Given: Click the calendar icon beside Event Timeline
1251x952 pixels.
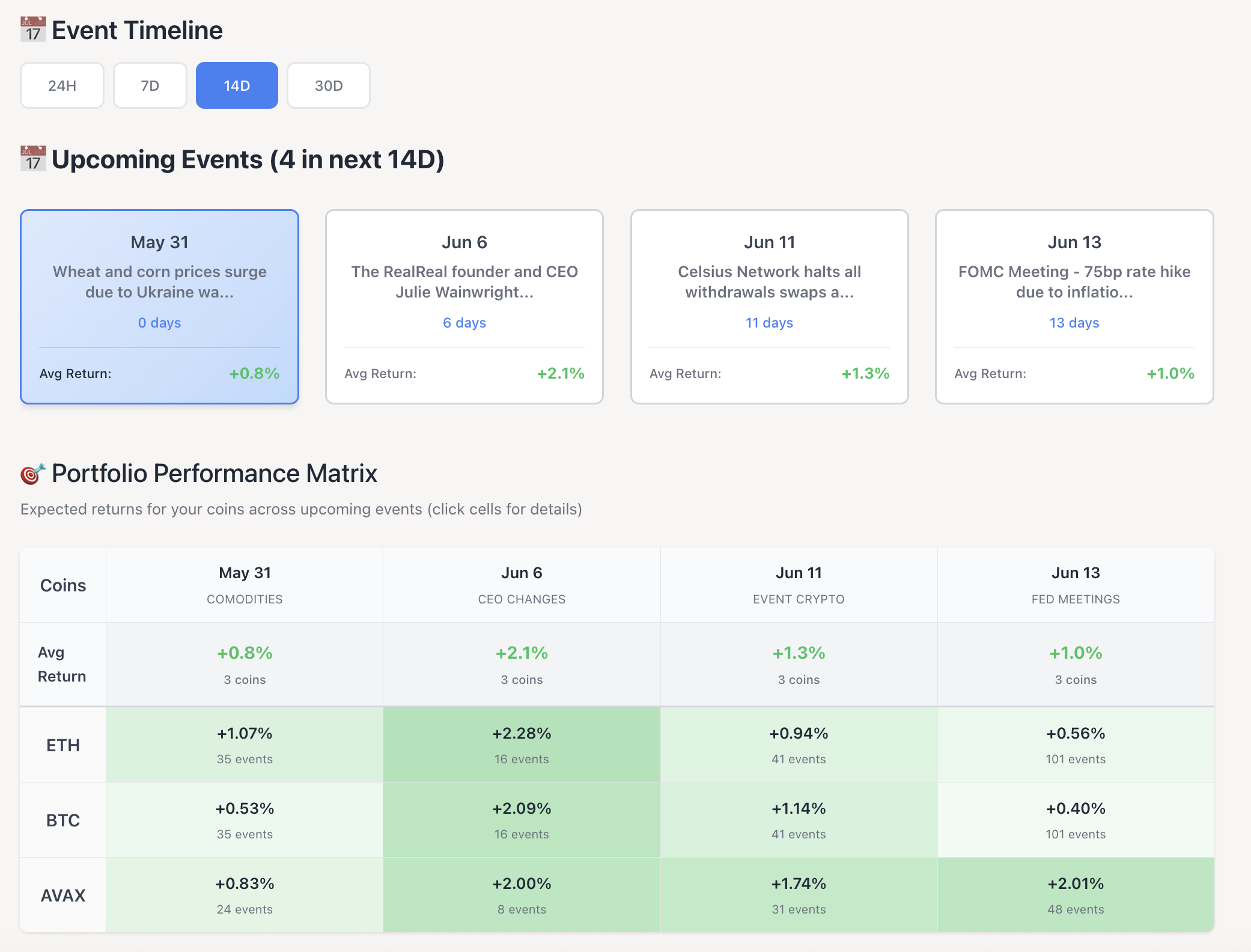Looking at the screenshot, I should (33, 30).
